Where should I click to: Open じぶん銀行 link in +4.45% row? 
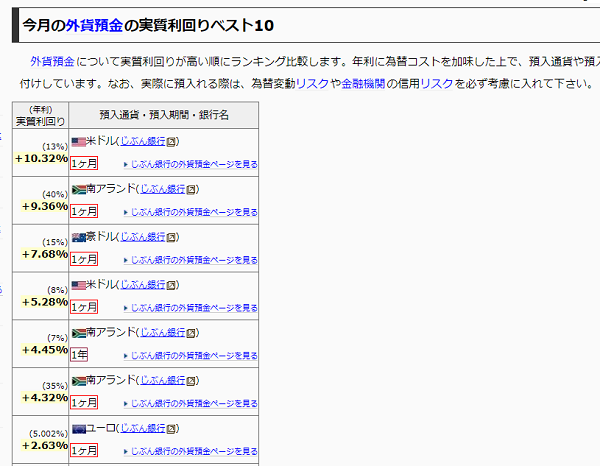click(163, 332)
